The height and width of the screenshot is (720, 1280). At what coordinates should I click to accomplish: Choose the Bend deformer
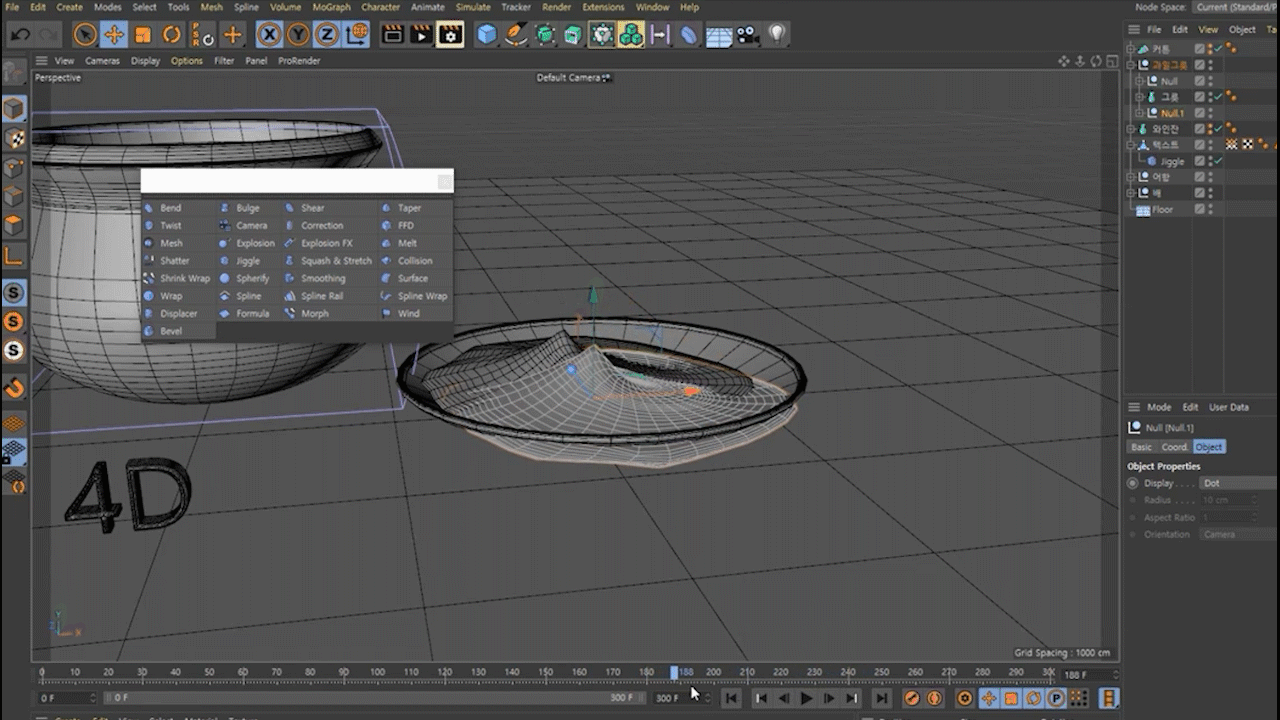click(171, 208)
